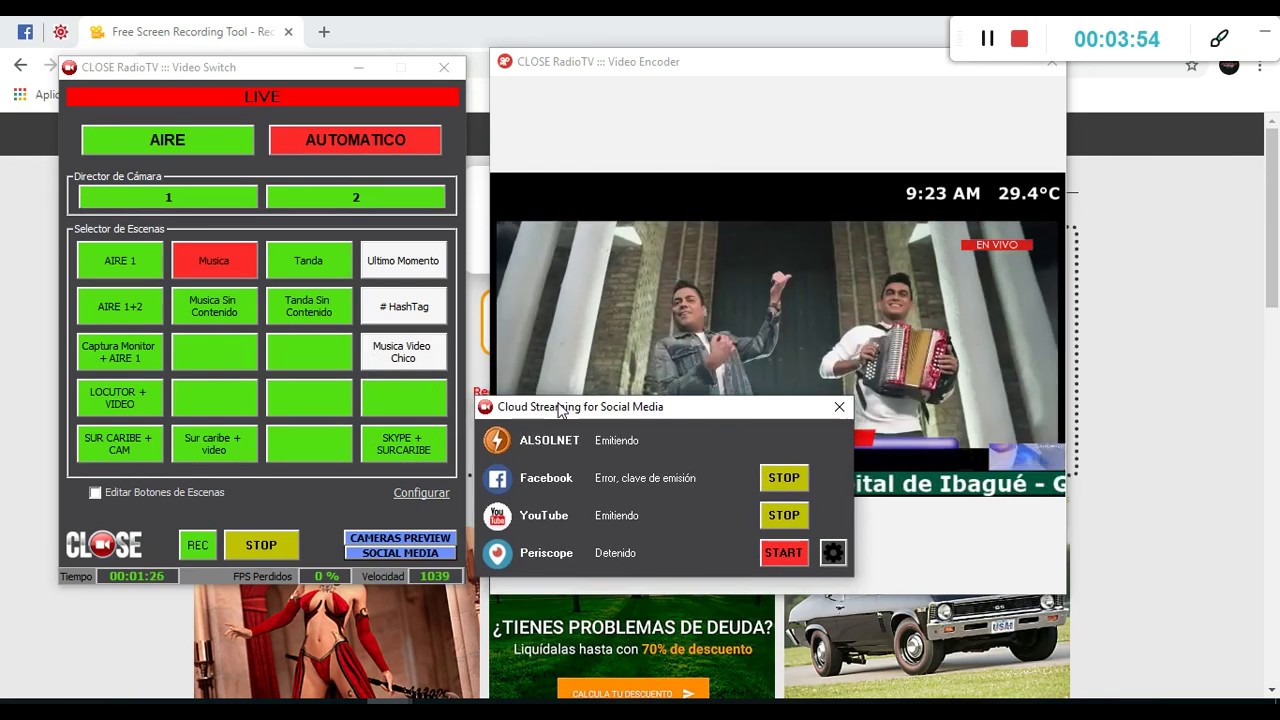The height and width of the screenshot is (720, 1280).
Task: Select the Musica scene button
Action: click(214, 260)
